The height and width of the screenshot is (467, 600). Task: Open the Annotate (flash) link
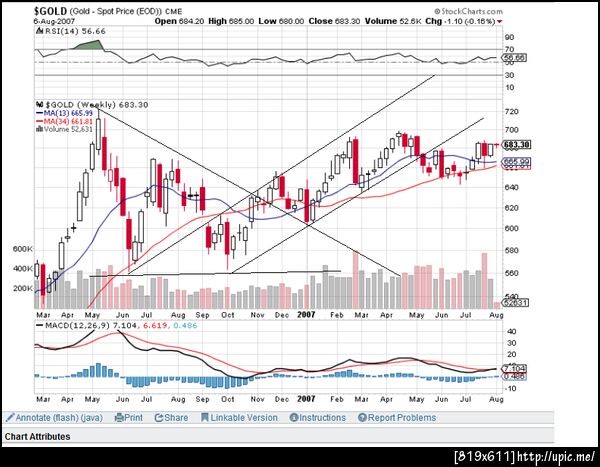point(45,418)
